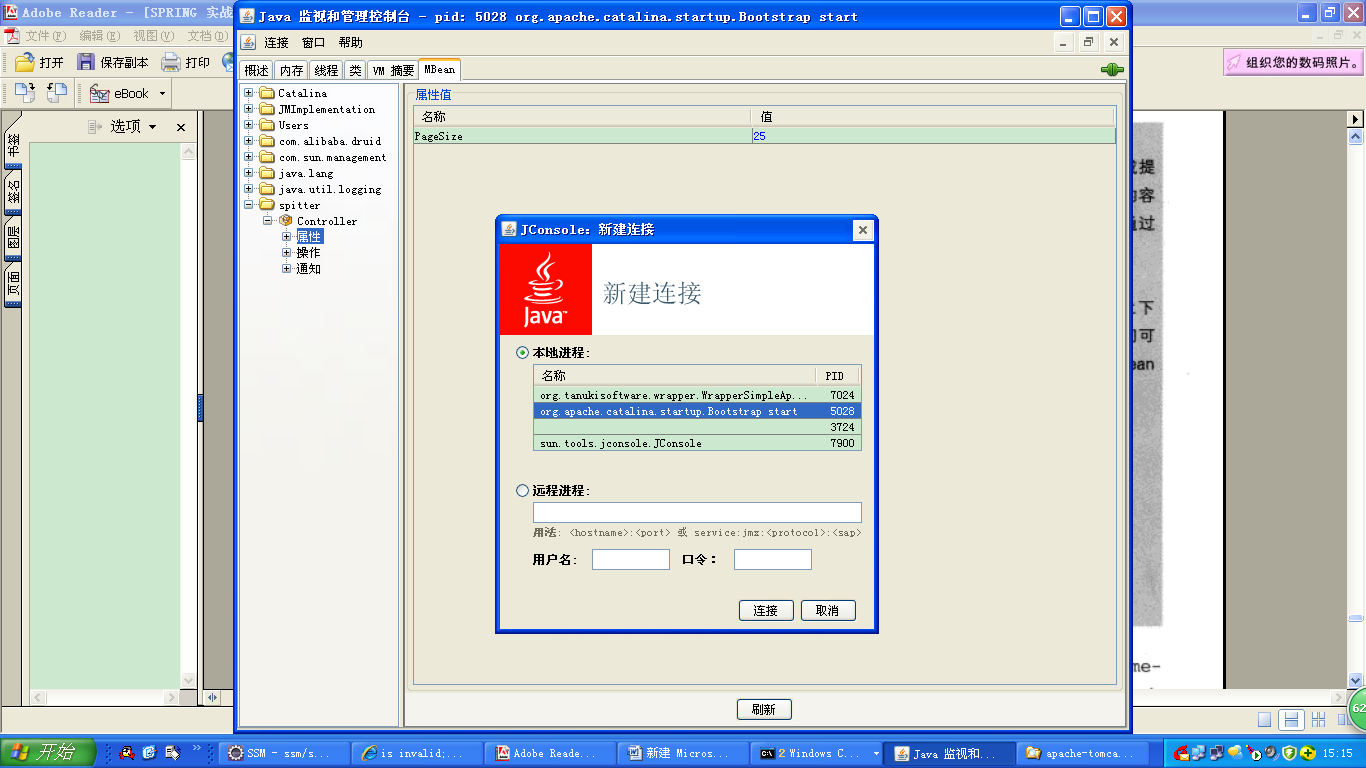
Task: Click bookmarks panel scroll up arrow
Action: [x=188, y=150]
